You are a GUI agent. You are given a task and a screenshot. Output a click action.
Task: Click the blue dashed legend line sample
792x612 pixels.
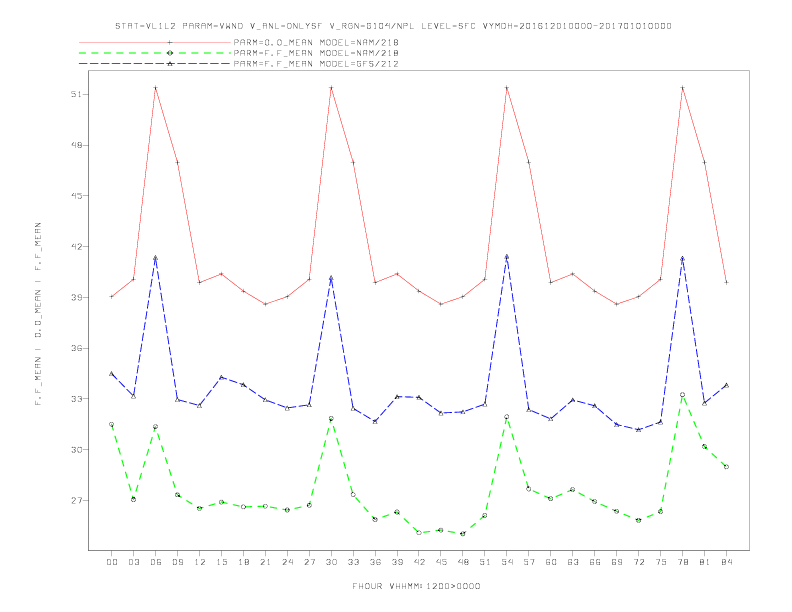(155, 64)
